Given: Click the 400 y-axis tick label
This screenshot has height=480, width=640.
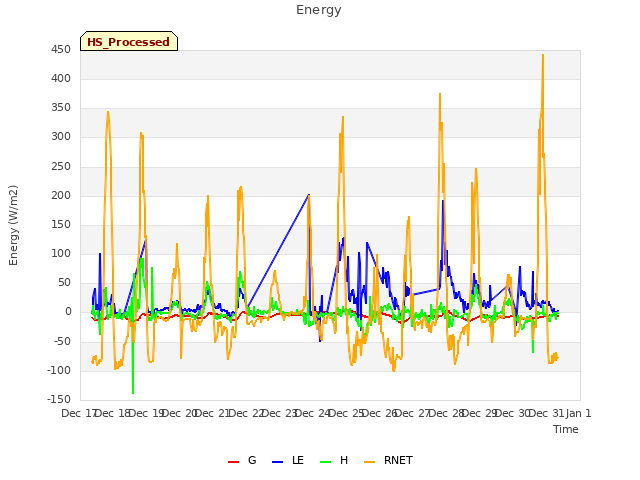Looking at the screenshot, I should pos(61,79).
